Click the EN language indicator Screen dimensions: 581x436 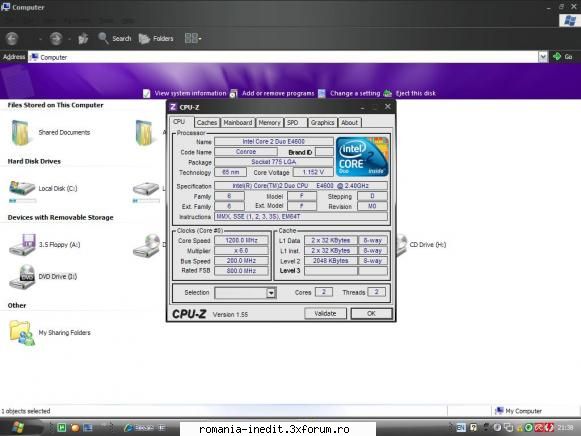461,428
